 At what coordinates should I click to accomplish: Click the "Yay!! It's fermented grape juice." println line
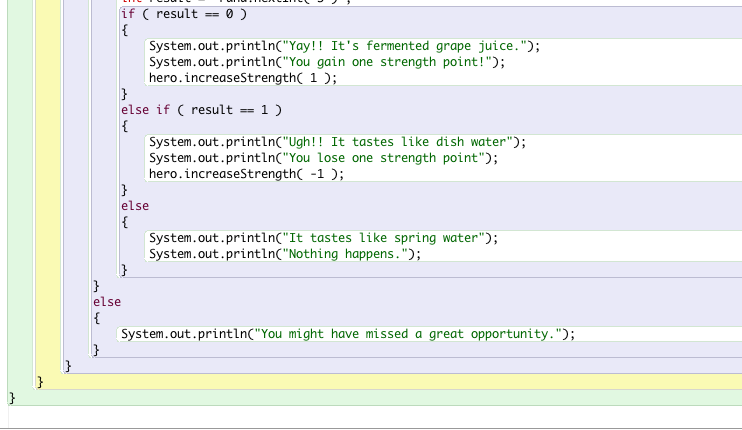click(x=344, y=46)
